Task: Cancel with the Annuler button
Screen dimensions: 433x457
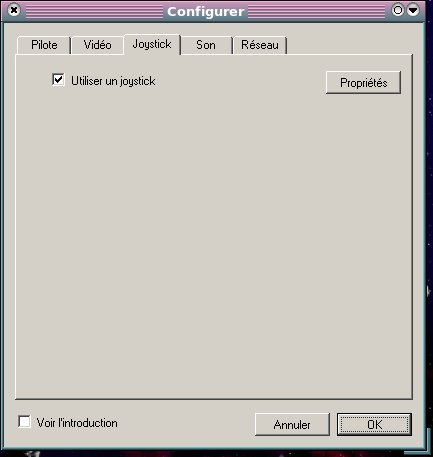Action: tap(292, 425)
